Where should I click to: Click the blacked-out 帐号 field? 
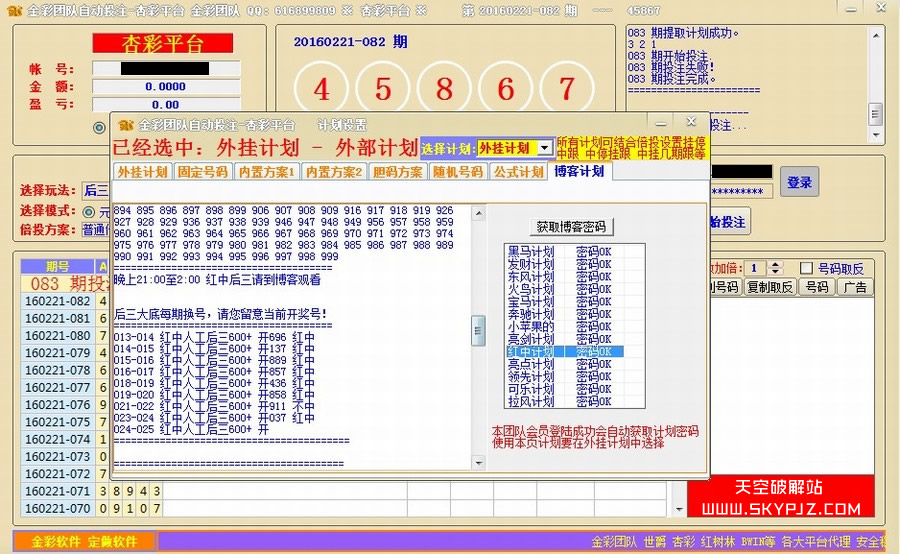(166, 69)
